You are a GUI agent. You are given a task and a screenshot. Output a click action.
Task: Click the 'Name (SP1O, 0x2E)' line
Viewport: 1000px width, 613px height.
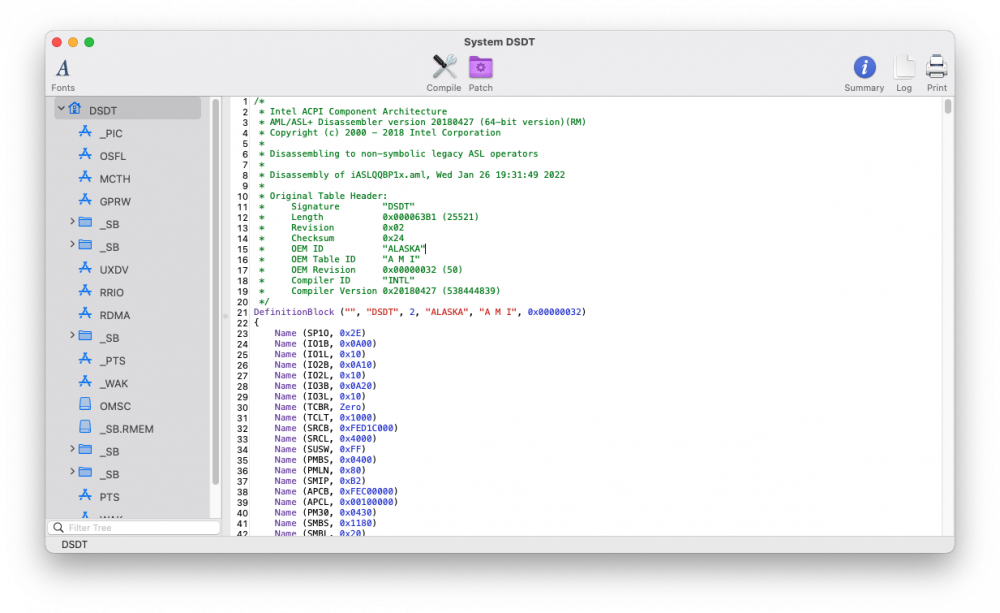320,333
